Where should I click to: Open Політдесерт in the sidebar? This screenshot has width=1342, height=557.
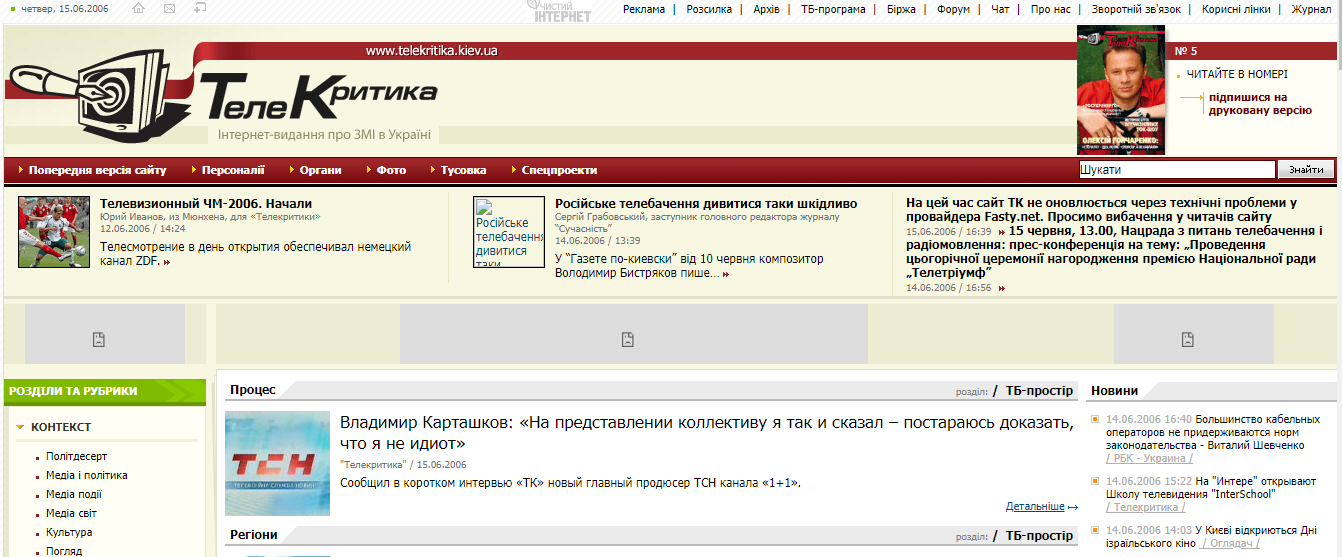point(76,456)
